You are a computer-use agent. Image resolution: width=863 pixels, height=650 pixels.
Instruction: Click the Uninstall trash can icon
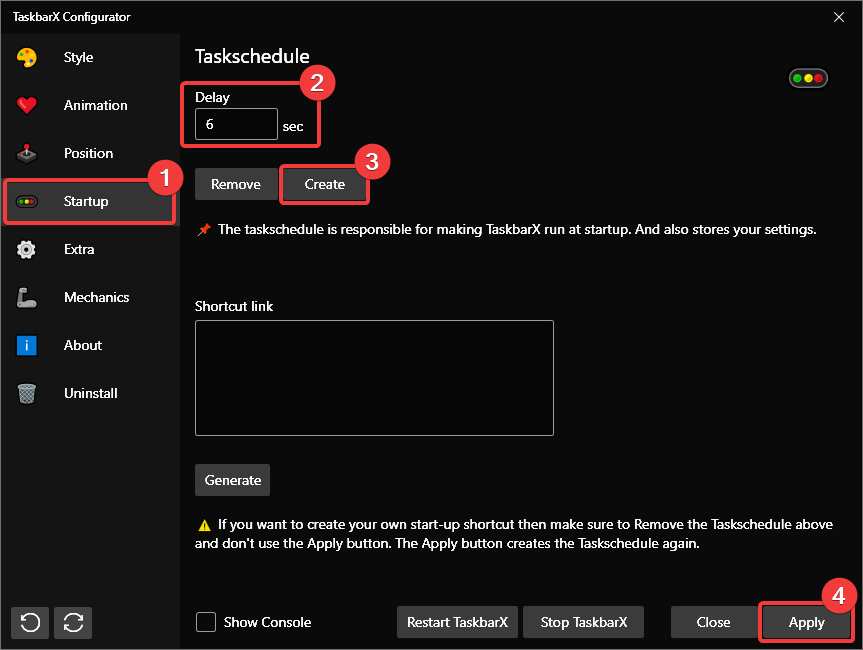(27, 393)
